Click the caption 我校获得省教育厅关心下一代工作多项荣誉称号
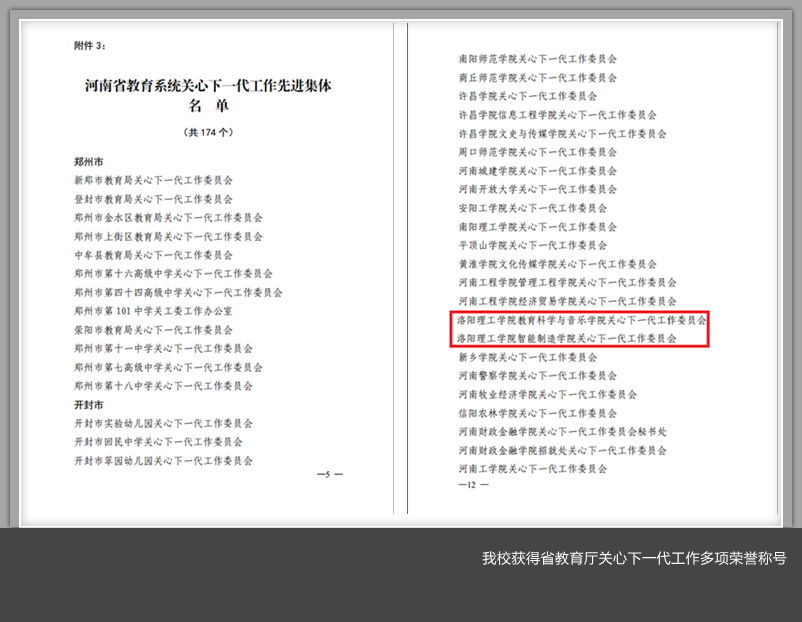The height and width of the screenshot is (622, 802). point(634,558)
